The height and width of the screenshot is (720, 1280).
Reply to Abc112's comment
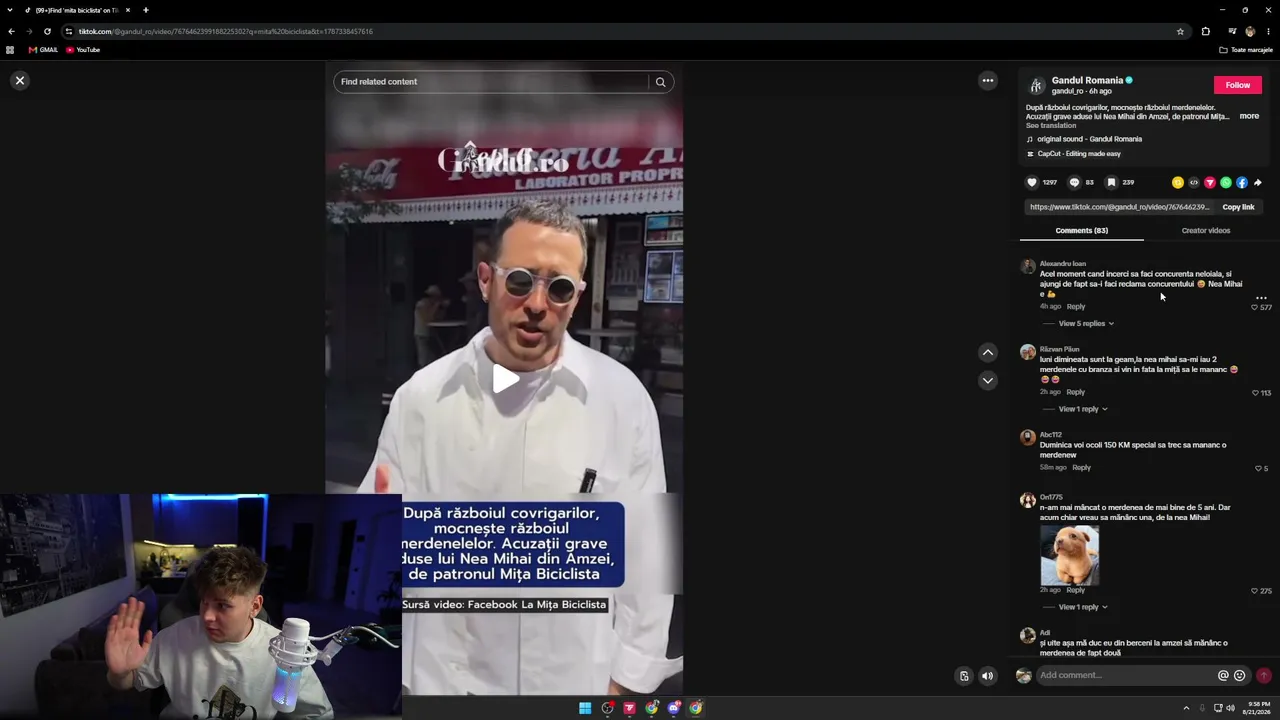pos(1082,467)
